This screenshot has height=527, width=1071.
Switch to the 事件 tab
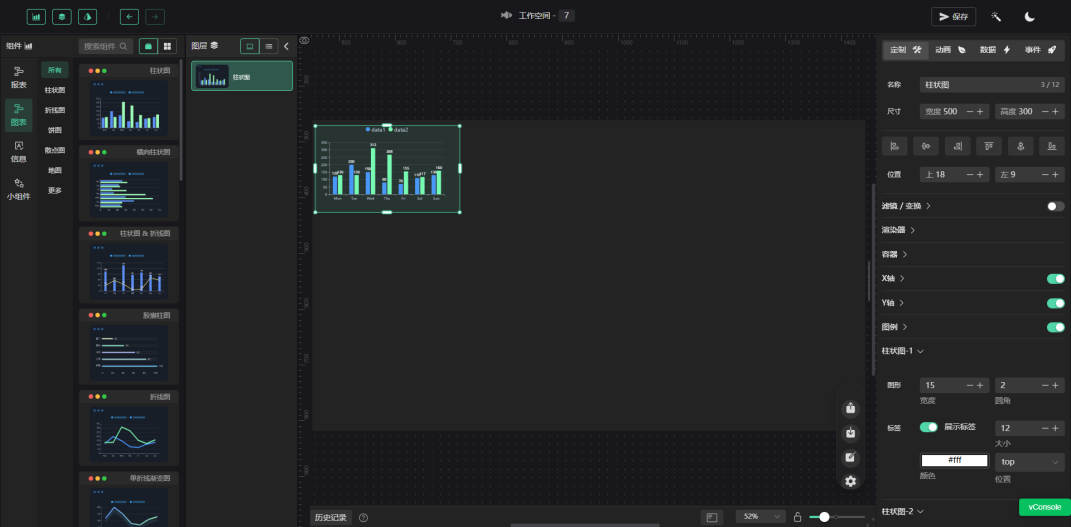1041,50
